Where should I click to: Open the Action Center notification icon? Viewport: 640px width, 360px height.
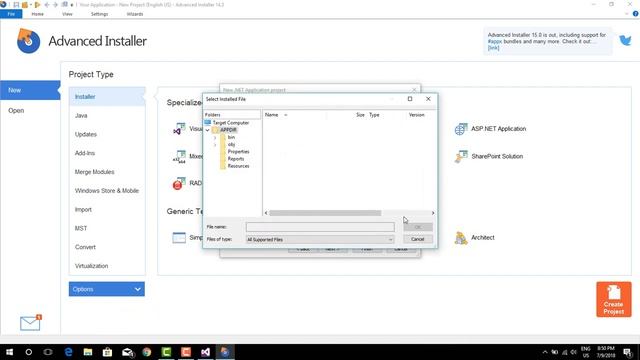(628, 352)
